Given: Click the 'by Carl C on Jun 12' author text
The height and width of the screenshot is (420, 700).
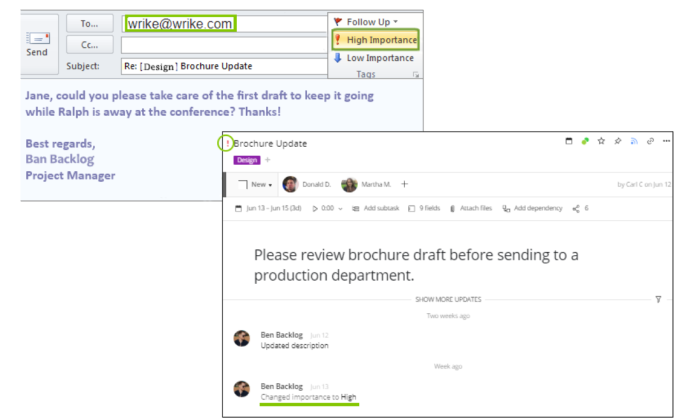Looking at the screenshot, I should click(644, 184).
